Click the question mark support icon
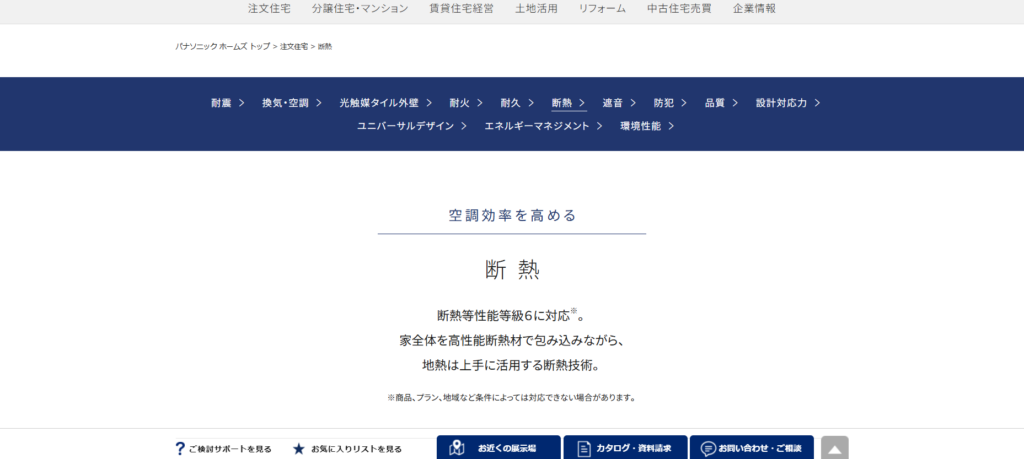This screenshot has height=459, width=1024. point(180,449)
